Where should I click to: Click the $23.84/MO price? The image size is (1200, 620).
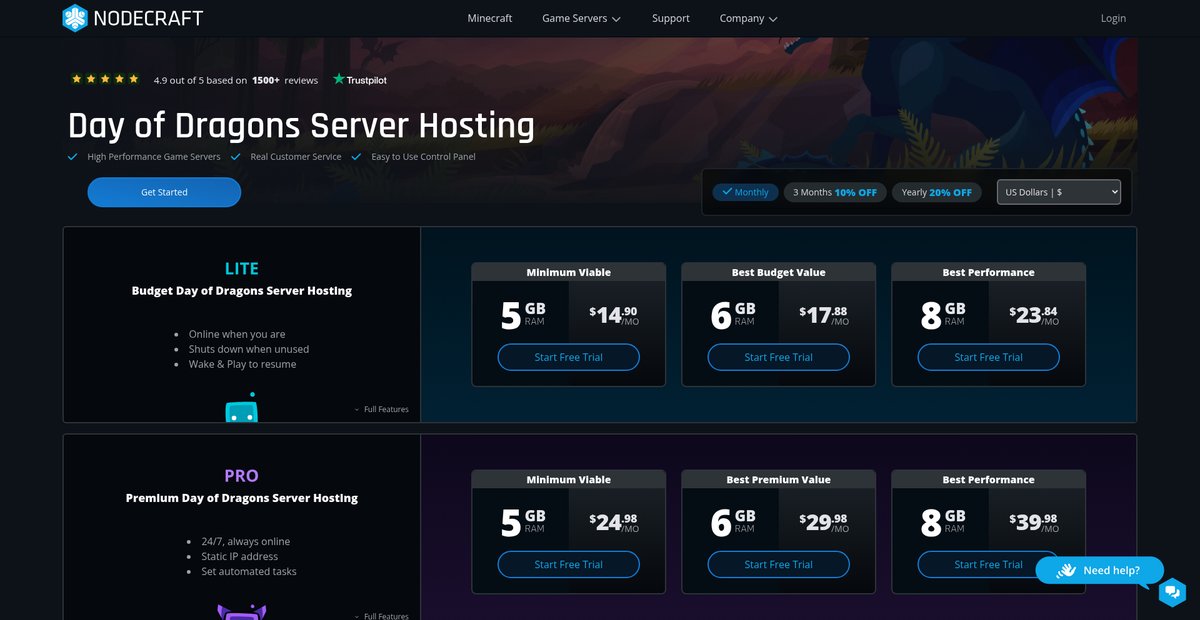(x=1034, y=315)
